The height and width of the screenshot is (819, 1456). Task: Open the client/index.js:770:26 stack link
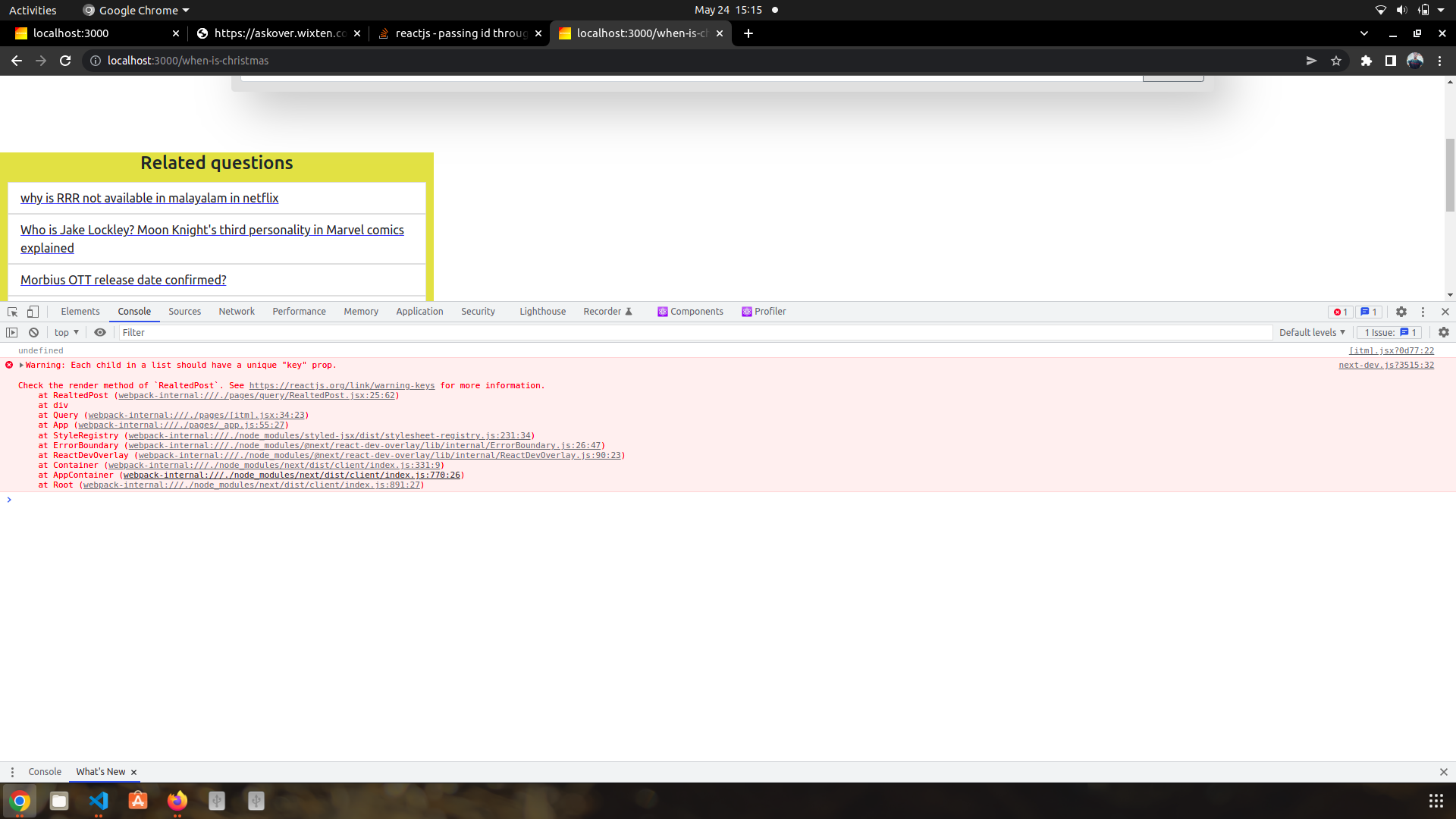tap(292, 475)
